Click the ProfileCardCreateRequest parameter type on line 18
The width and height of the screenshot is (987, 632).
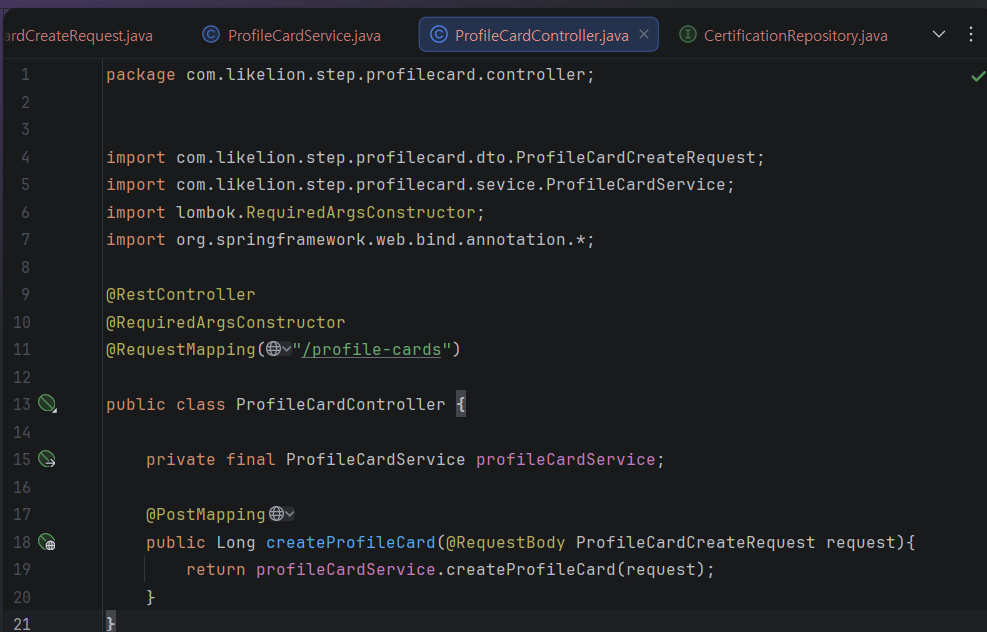click(696, 543)
